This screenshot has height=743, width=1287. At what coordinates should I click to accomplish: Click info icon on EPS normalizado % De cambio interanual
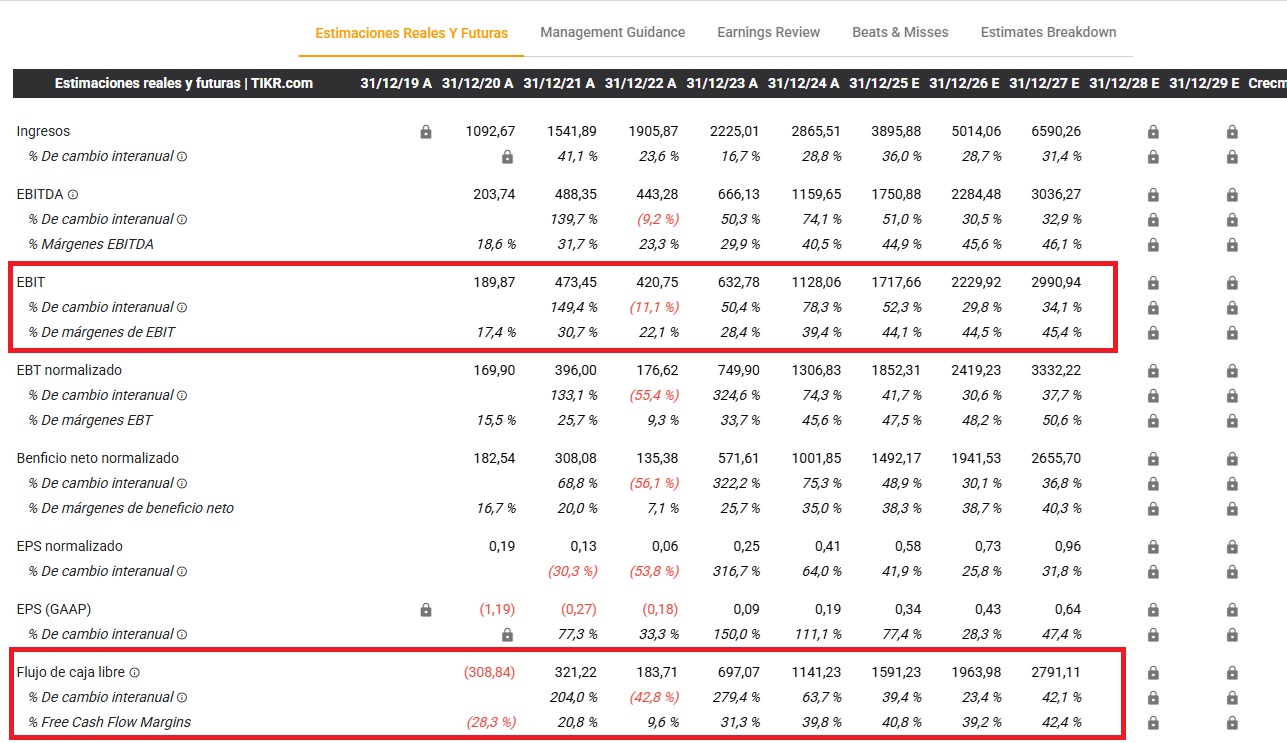[x=182, y=572]
